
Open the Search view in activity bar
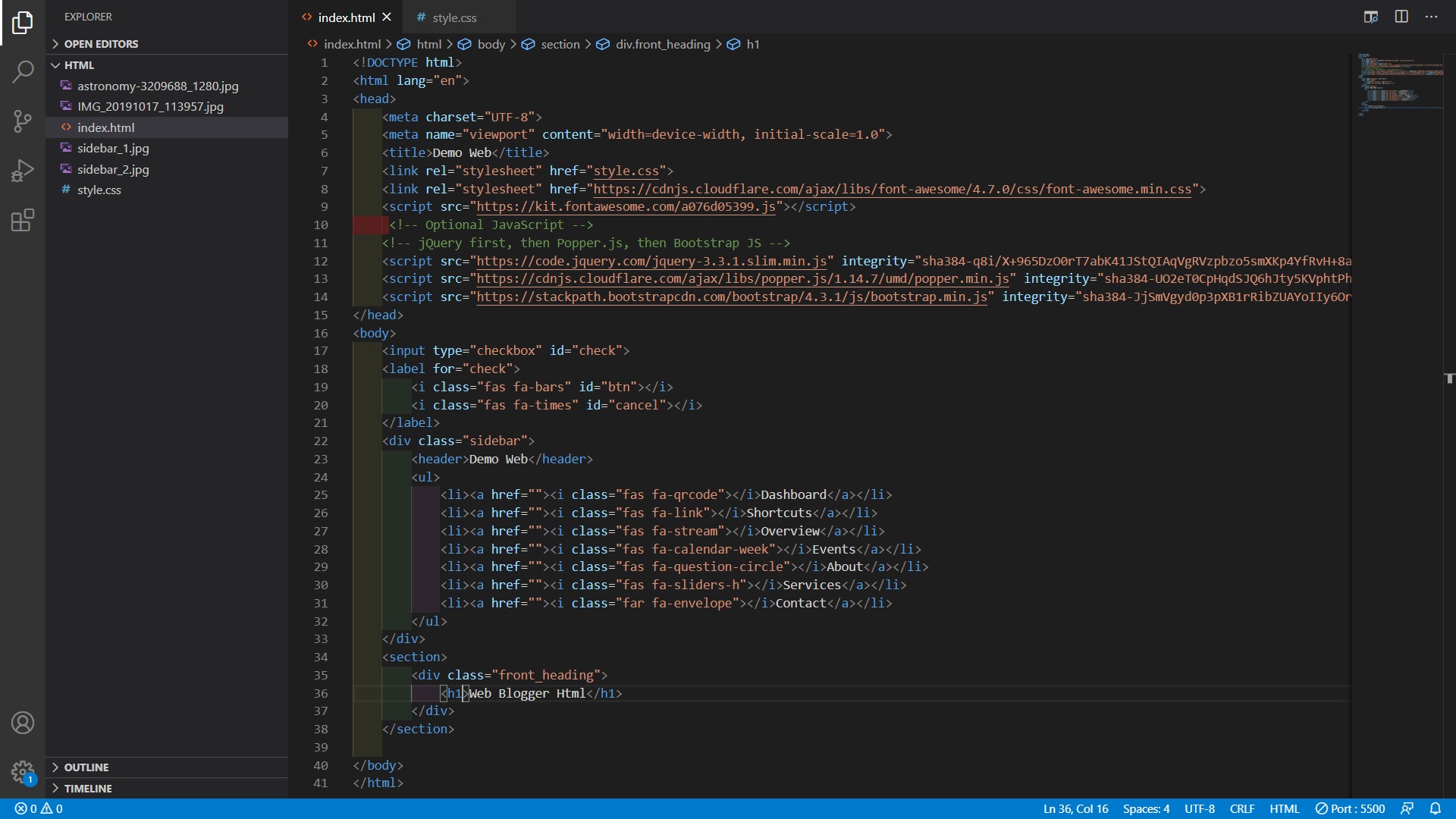[x=23, y=71]
